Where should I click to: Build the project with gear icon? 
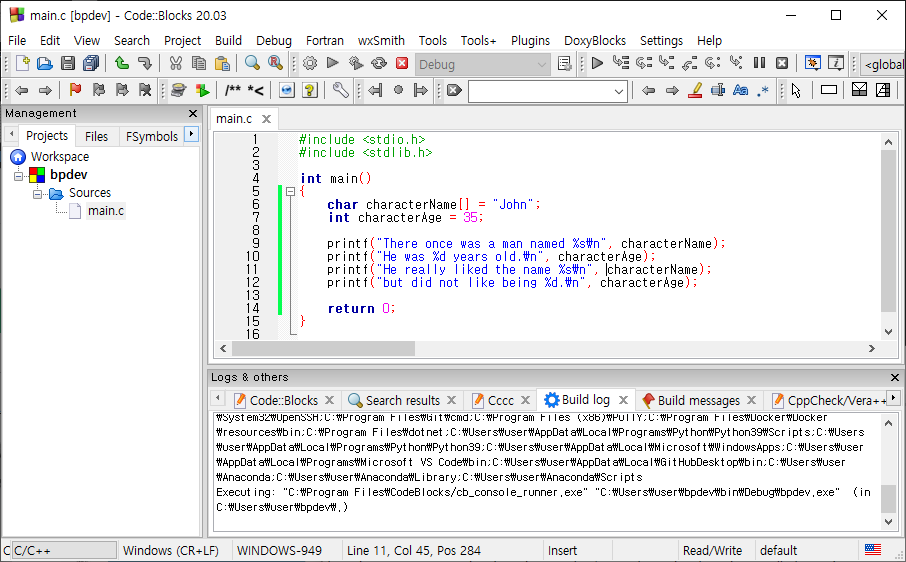click(310, 64)
